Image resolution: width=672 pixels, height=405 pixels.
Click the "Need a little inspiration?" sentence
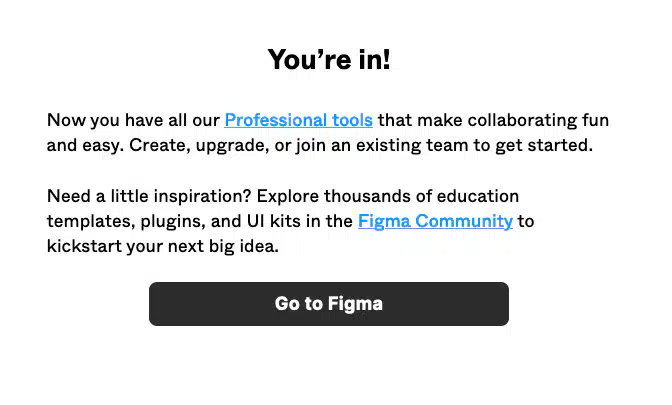pos(149,197)
